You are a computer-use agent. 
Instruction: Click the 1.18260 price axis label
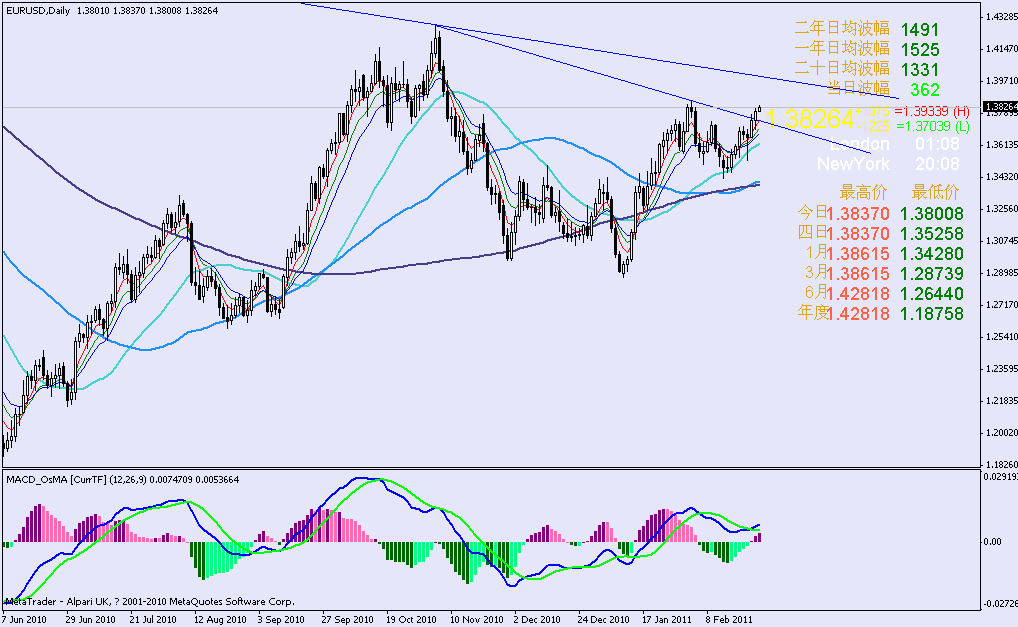tap(1002, 465)
